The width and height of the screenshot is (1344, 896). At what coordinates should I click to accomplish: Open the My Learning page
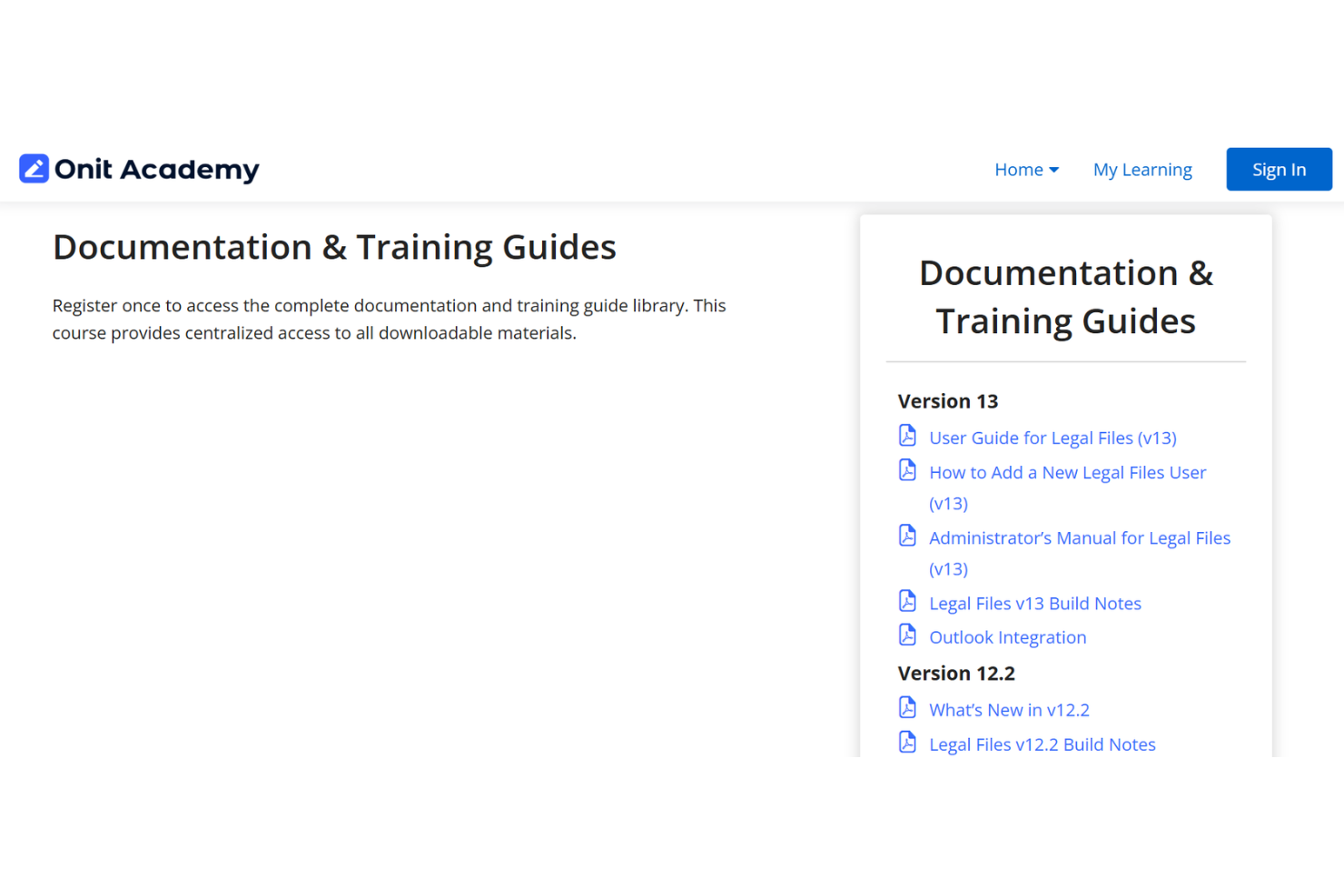pos(1142,170)
